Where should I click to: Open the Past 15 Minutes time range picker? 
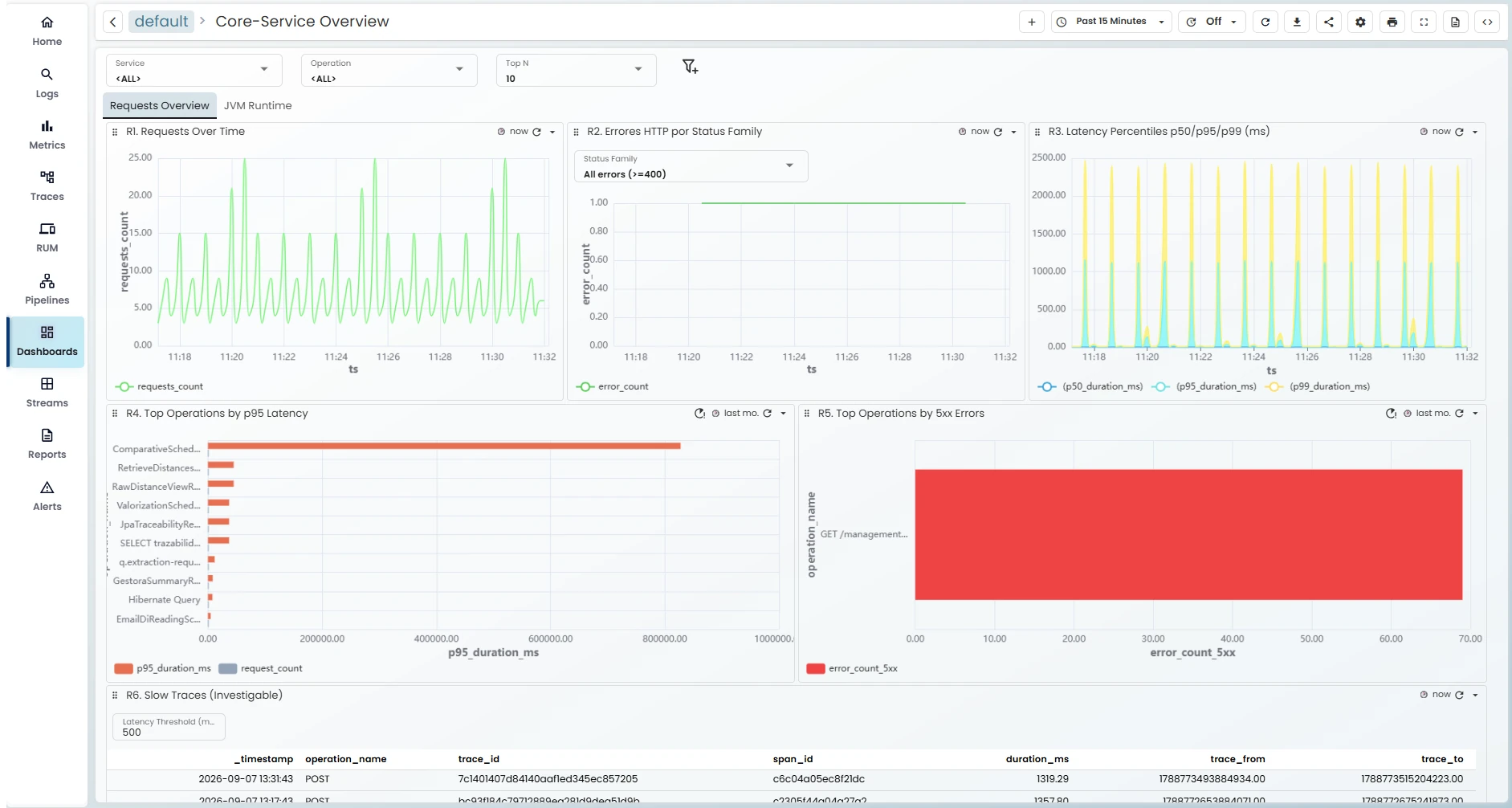pos(1112,22)
